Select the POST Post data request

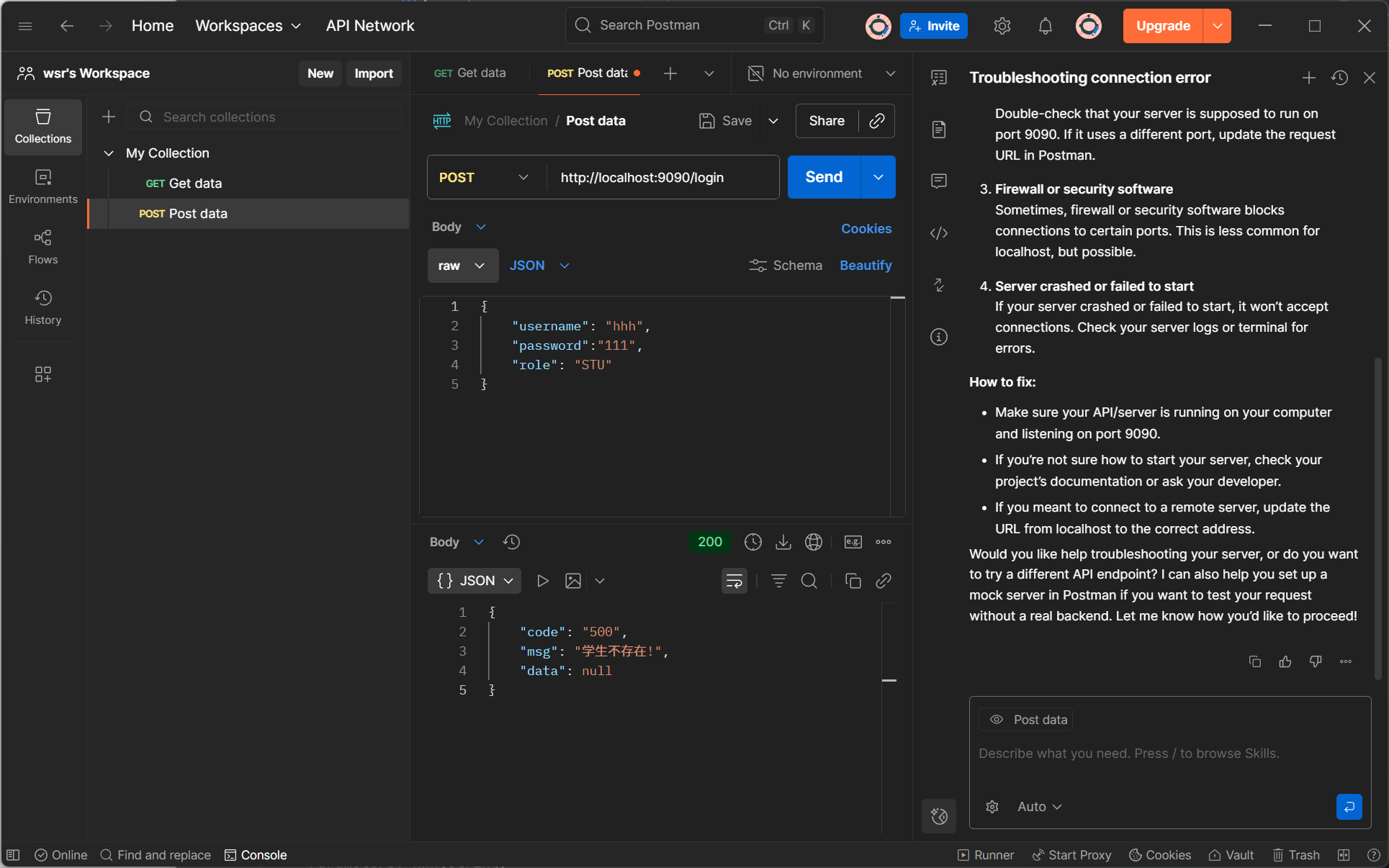pos(249,214)
